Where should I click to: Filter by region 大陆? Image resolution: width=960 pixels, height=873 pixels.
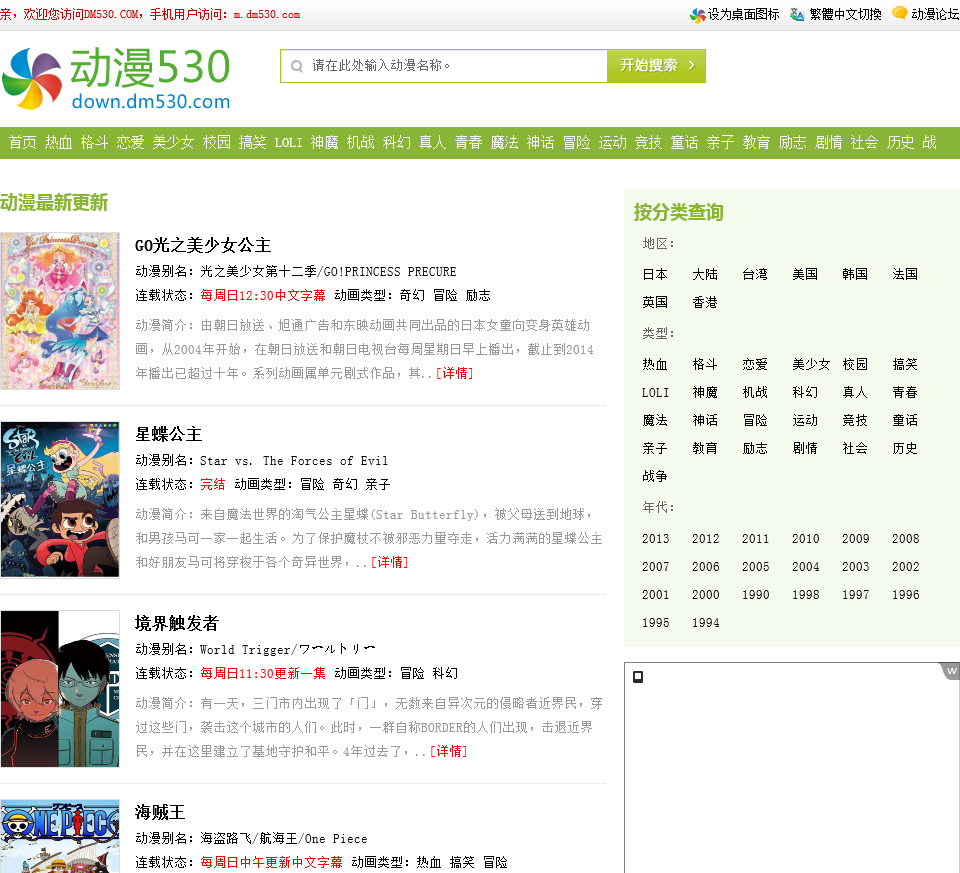705,274
